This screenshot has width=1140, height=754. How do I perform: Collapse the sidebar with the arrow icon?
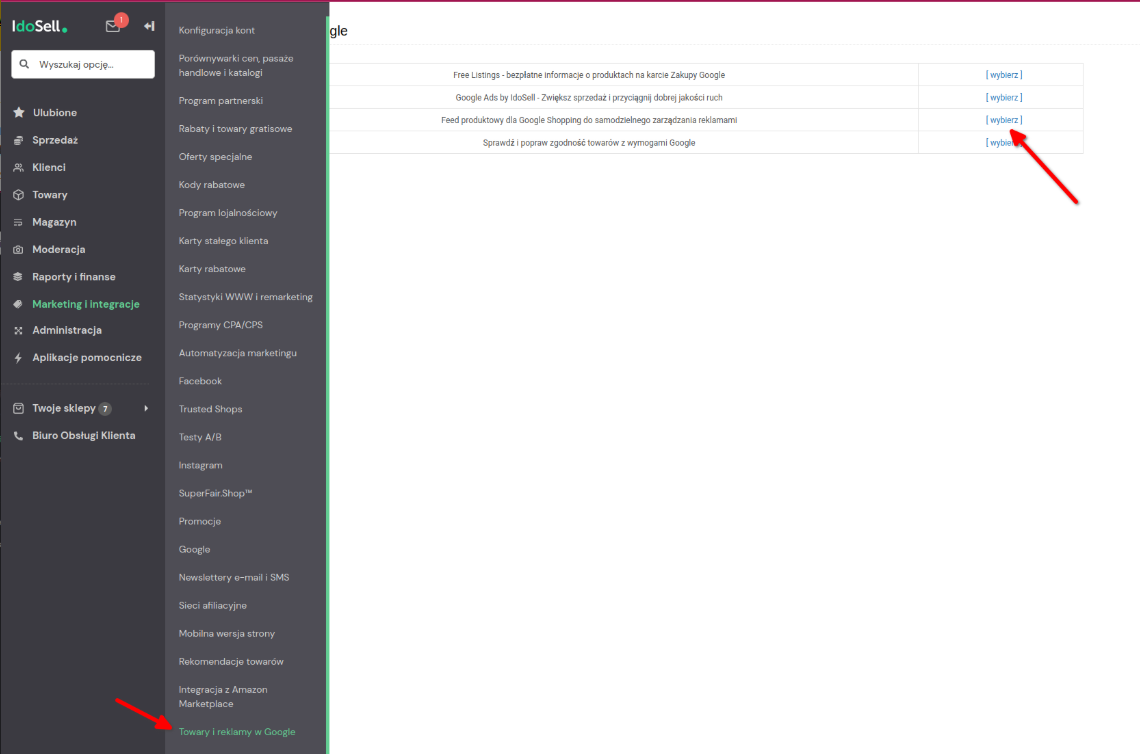149,26
